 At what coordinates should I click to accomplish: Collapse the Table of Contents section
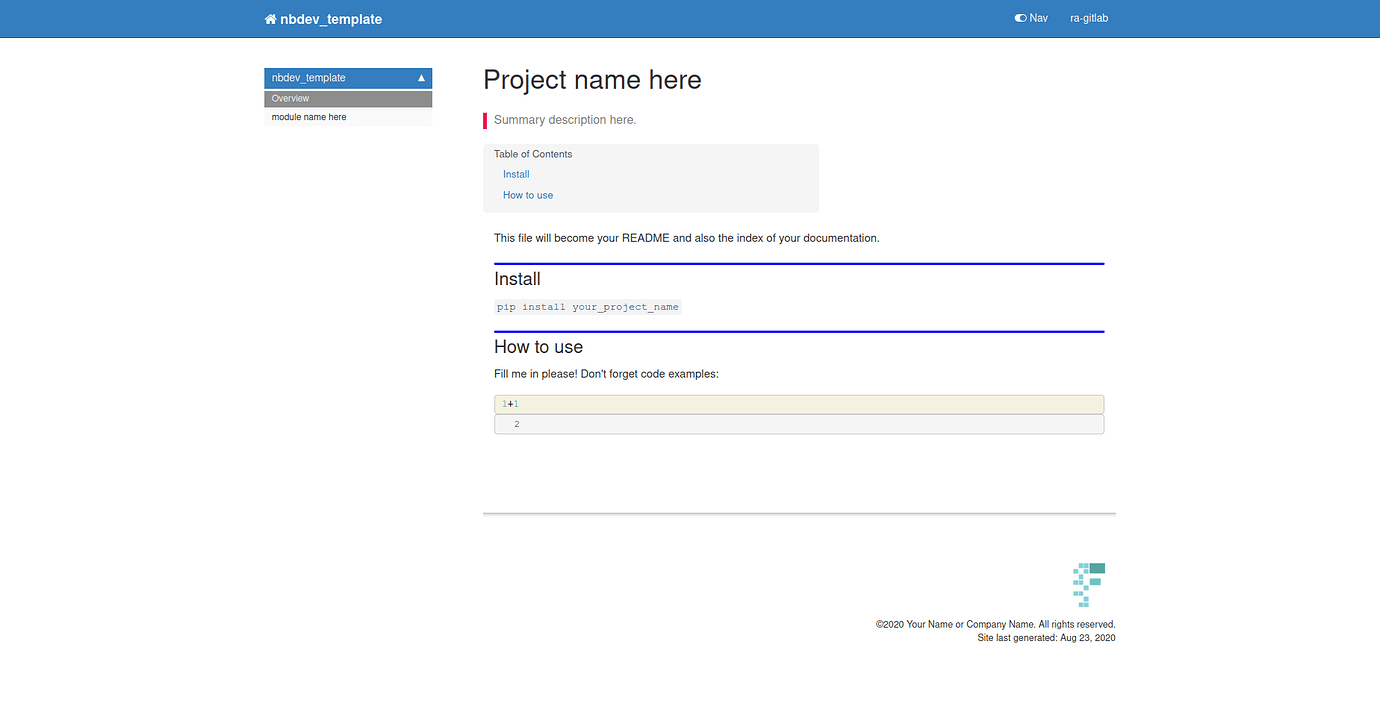coord(533,154)
